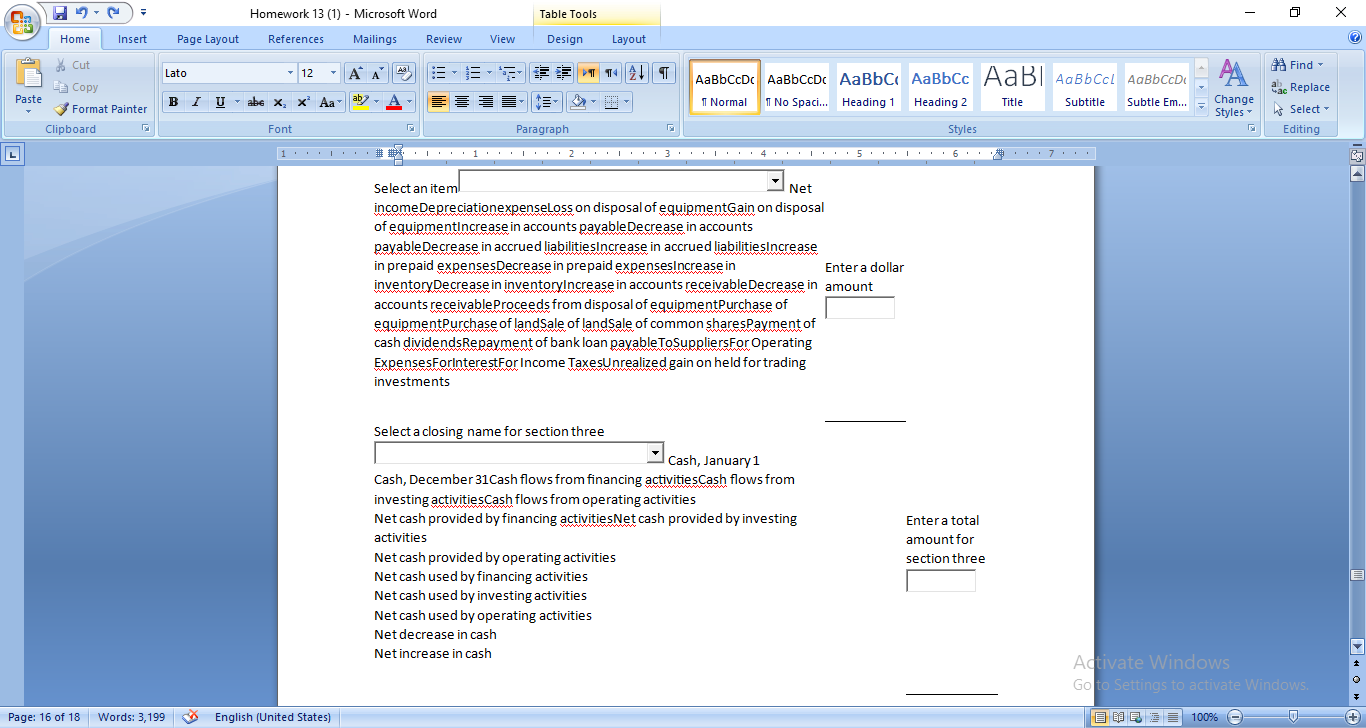
Task: Open the Clear Formatting eraser
Action: 402,72
